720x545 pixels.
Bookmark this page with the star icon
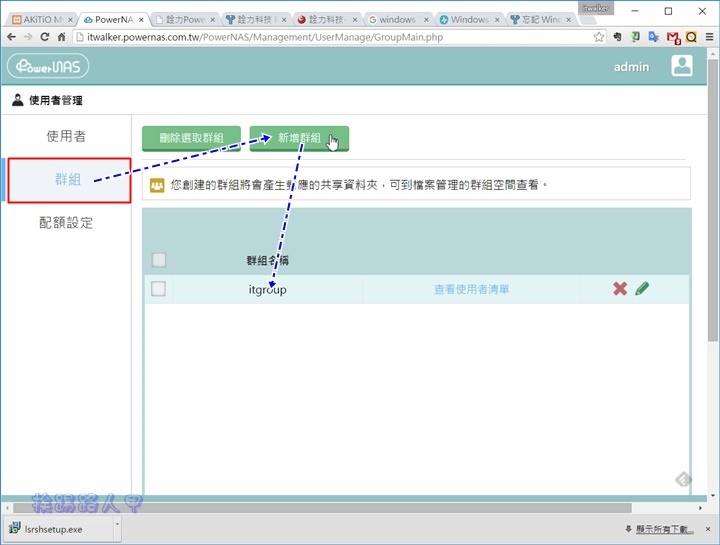tap(599, 37)
